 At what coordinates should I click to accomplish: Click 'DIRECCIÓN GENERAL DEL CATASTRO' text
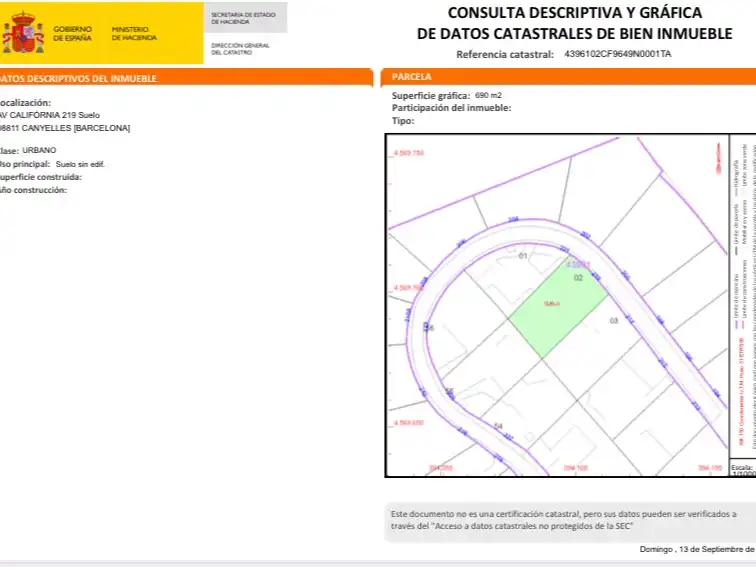pyautogui.click(x=240, y=49)
